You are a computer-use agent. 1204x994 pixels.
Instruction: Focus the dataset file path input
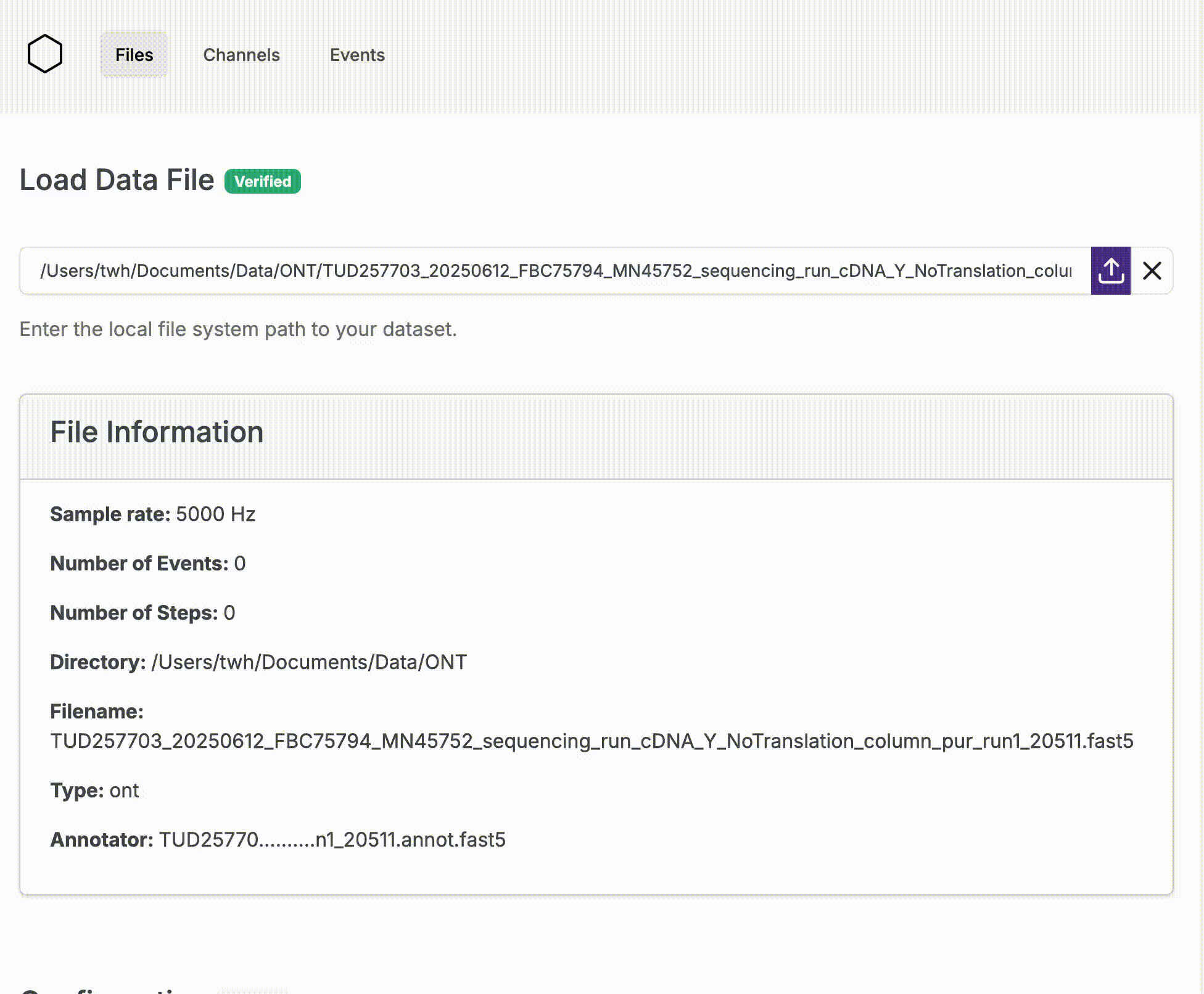click(555, 271)
